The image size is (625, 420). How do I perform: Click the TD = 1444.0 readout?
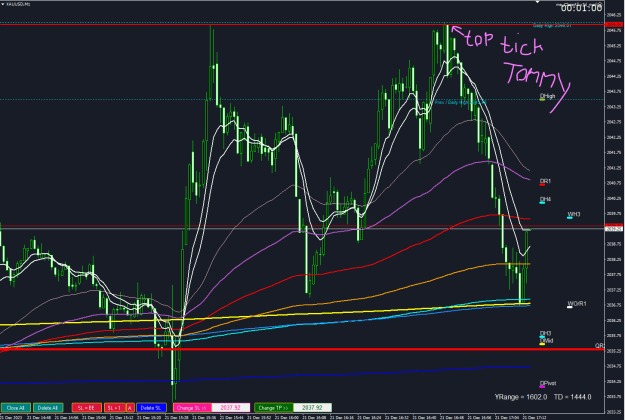(x=572, y=397)
